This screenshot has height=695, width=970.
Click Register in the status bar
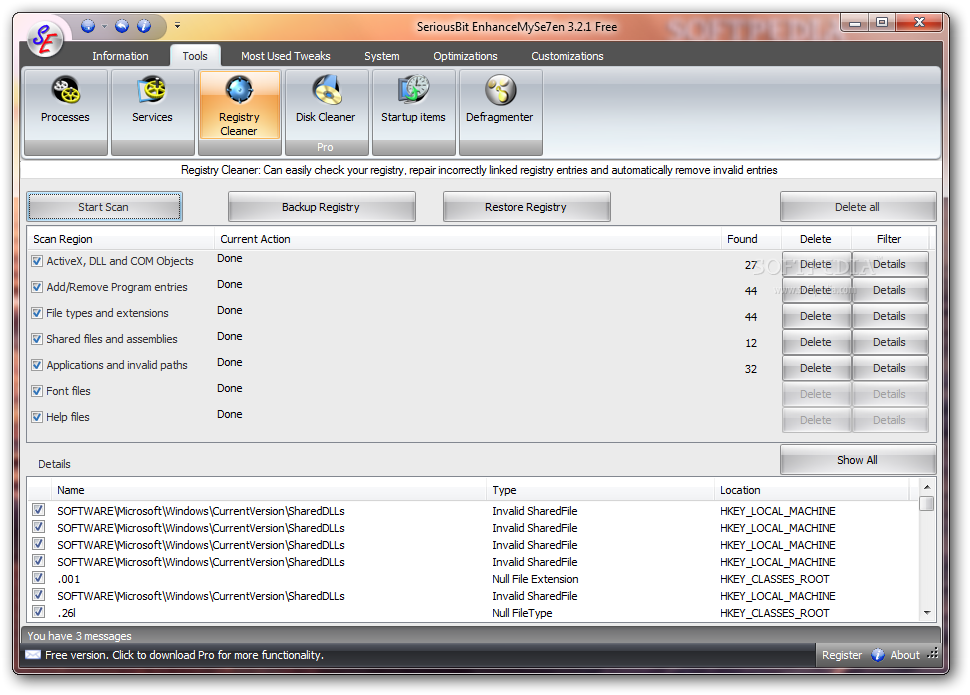click(841, 655)
